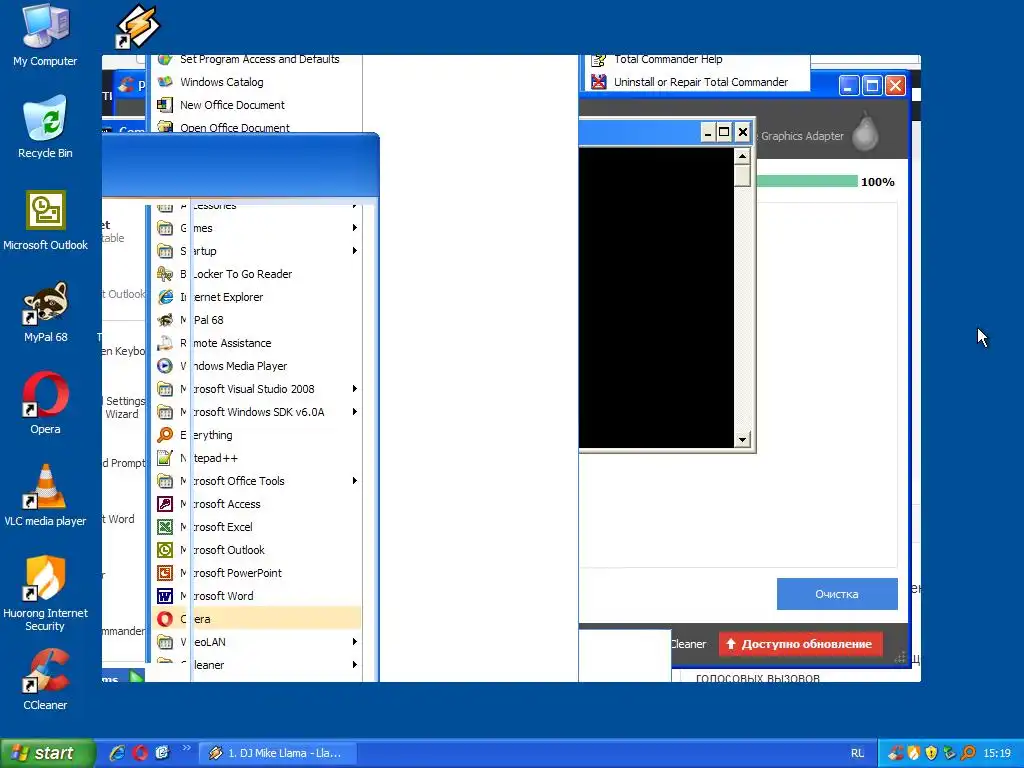Minimize the small black console window

coord(708,133)
